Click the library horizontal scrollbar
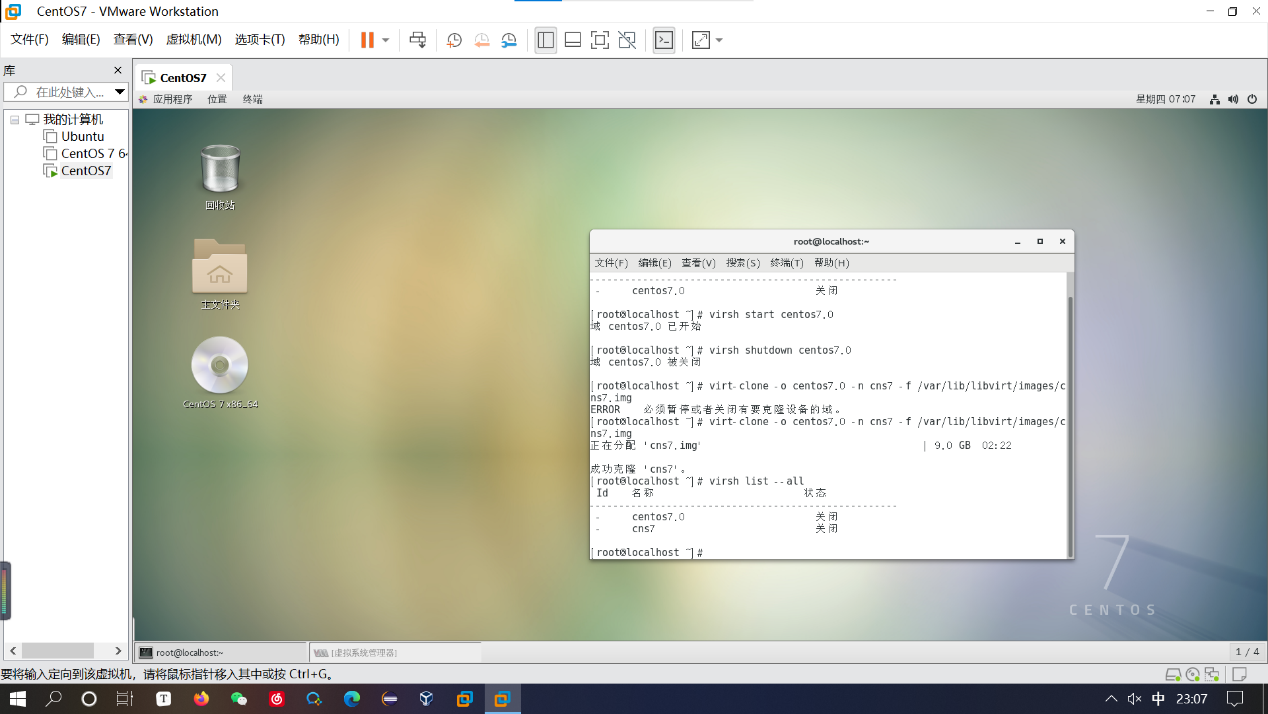 pyautogui.click(x=59, y=651)
